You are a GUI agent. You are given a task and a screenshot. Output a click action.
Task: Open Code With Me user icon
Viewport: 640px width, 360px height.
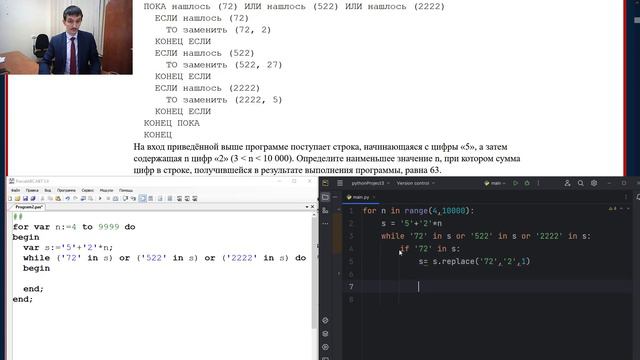567,183
